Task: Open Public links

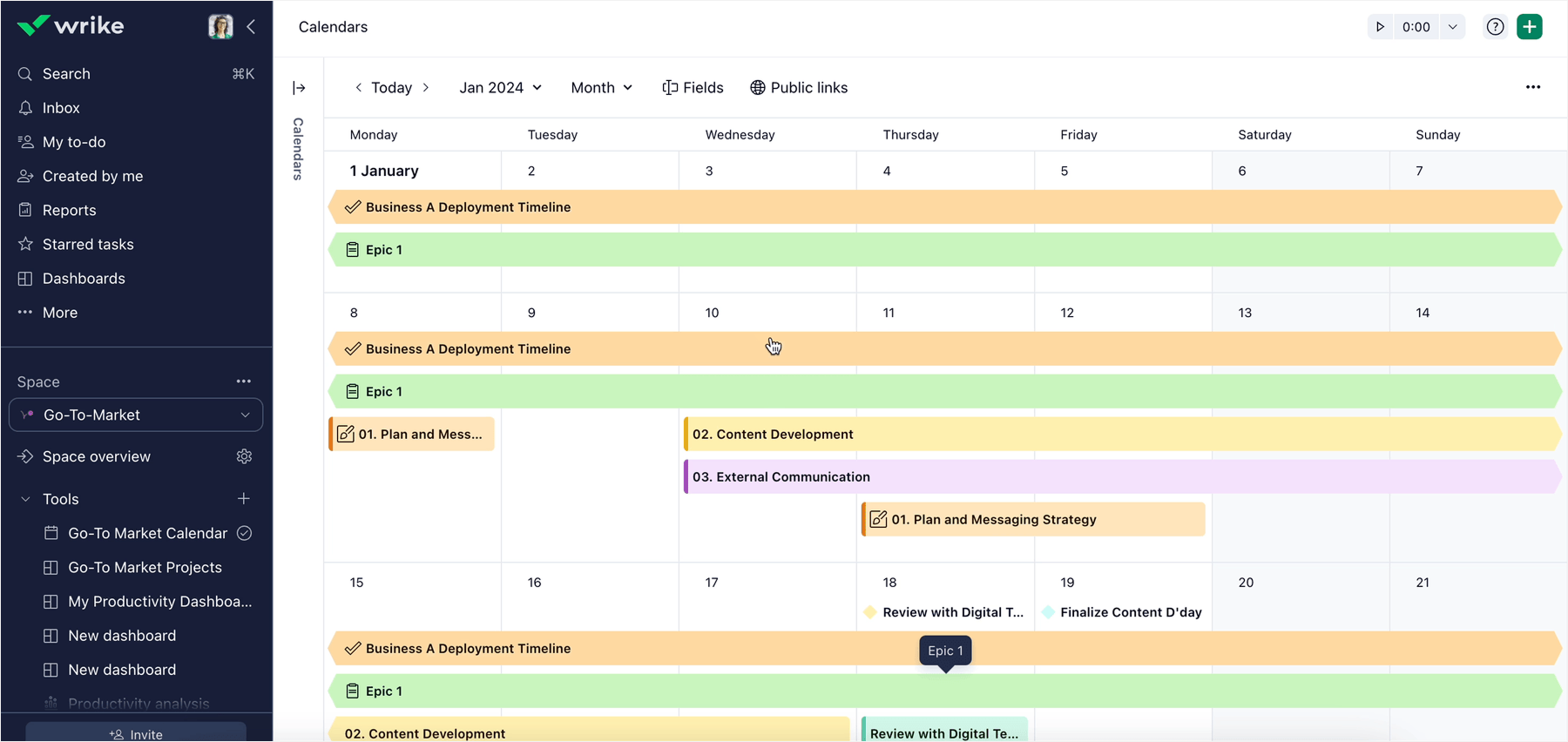Action: tap(799, 88)
